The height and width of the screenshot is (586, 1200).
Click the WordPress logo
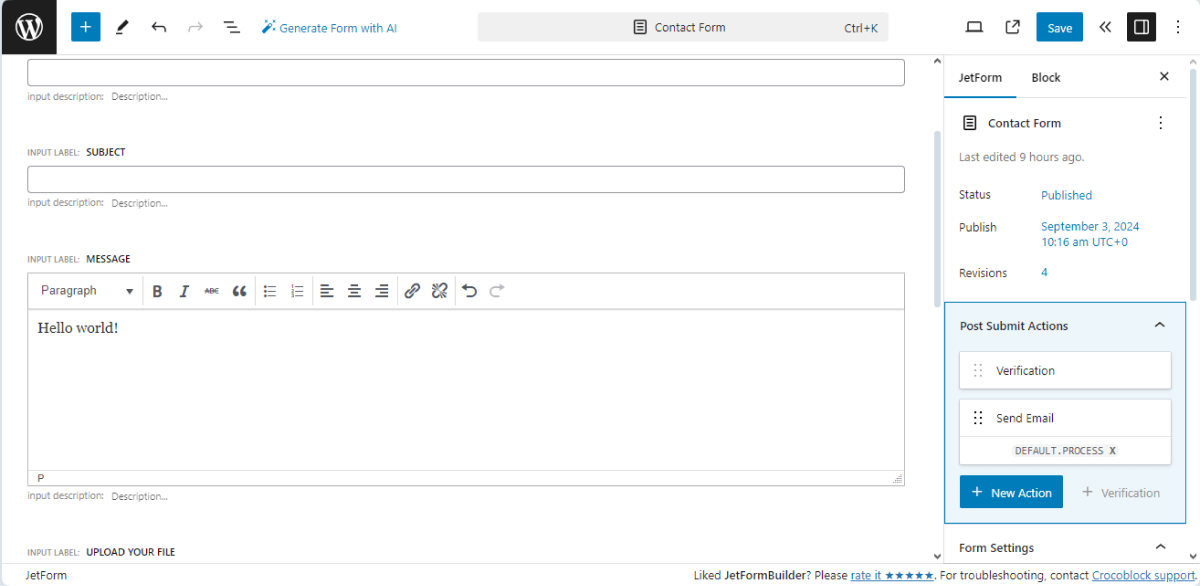(x=27, y=27)
